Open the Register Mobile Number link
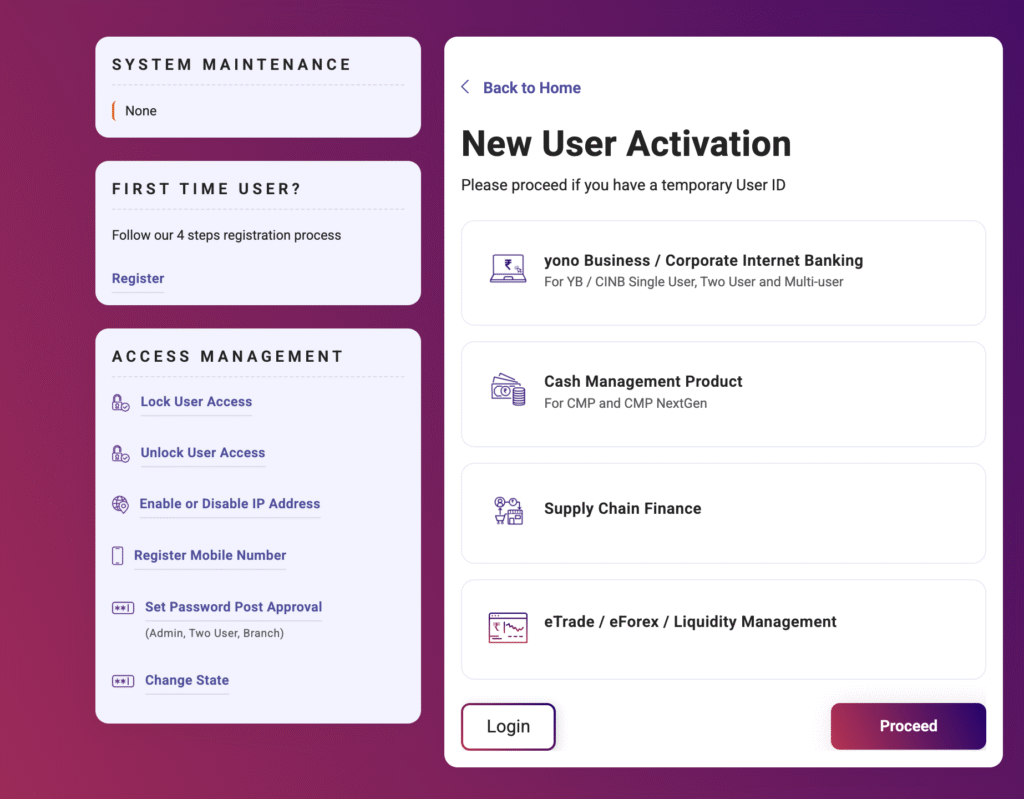1024x799 pixels. click(210, 555)
